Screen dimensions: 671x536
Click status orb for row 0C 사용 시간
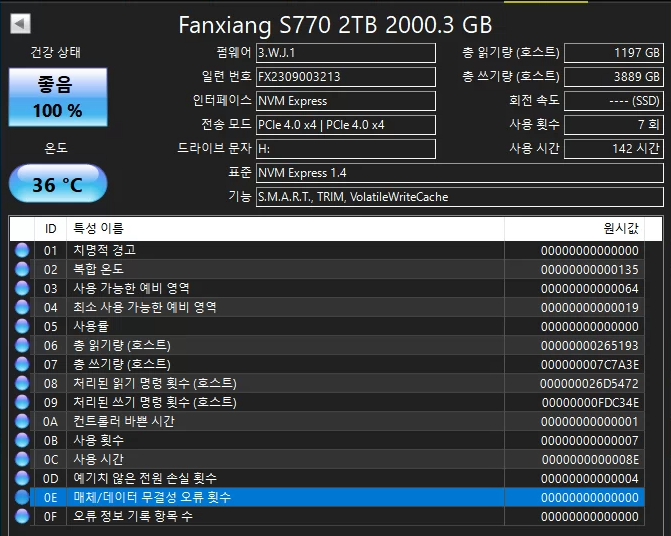[22, 459]
